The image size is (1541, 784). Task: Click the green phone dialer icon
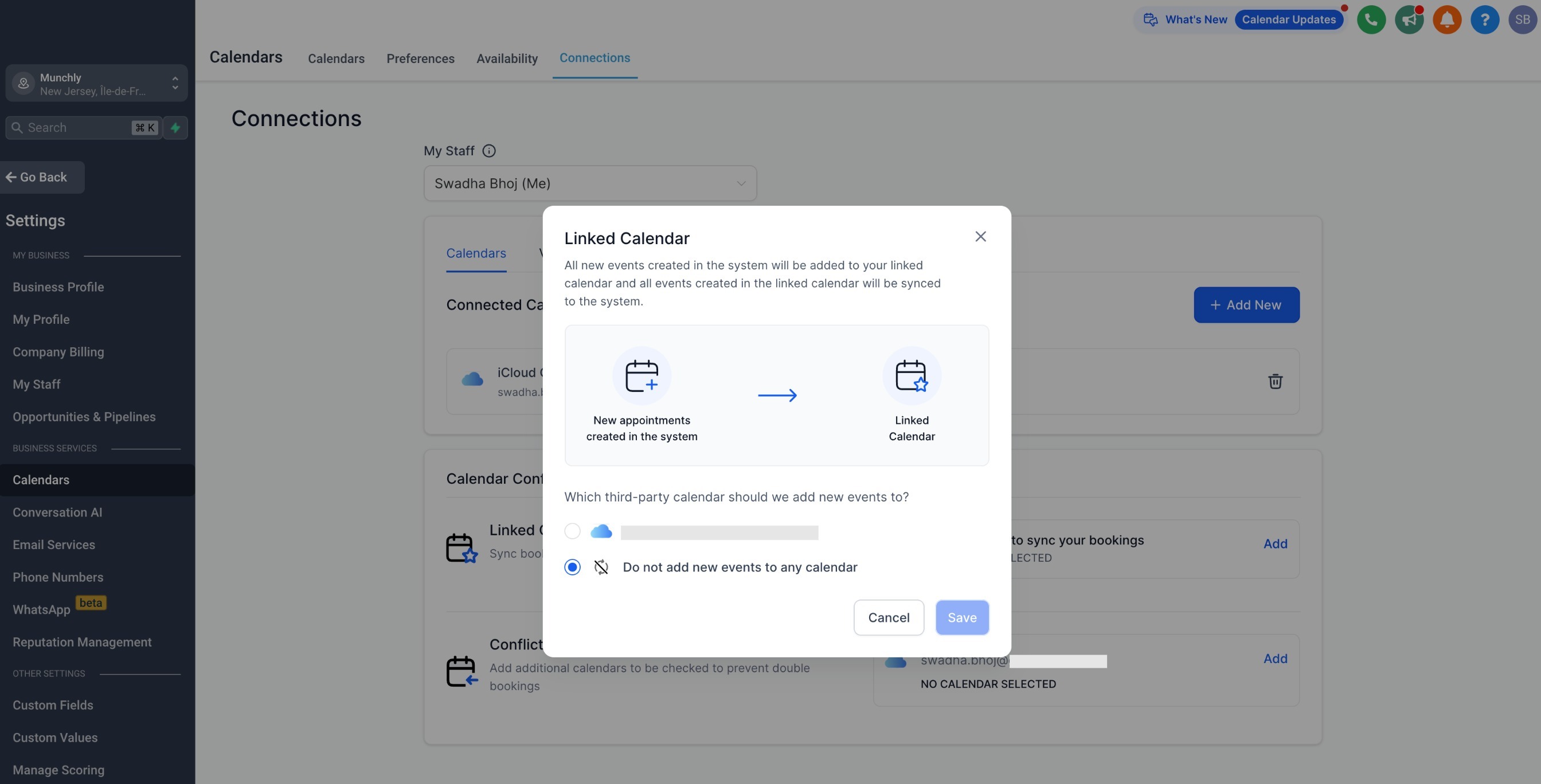(1371, 19)
